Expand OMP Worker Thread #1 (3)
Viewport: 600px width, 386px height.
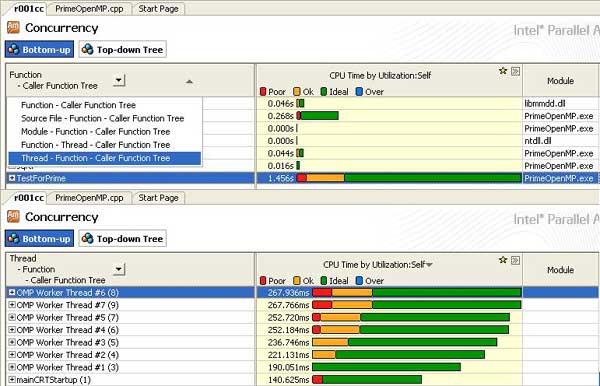tap(12, 367)
